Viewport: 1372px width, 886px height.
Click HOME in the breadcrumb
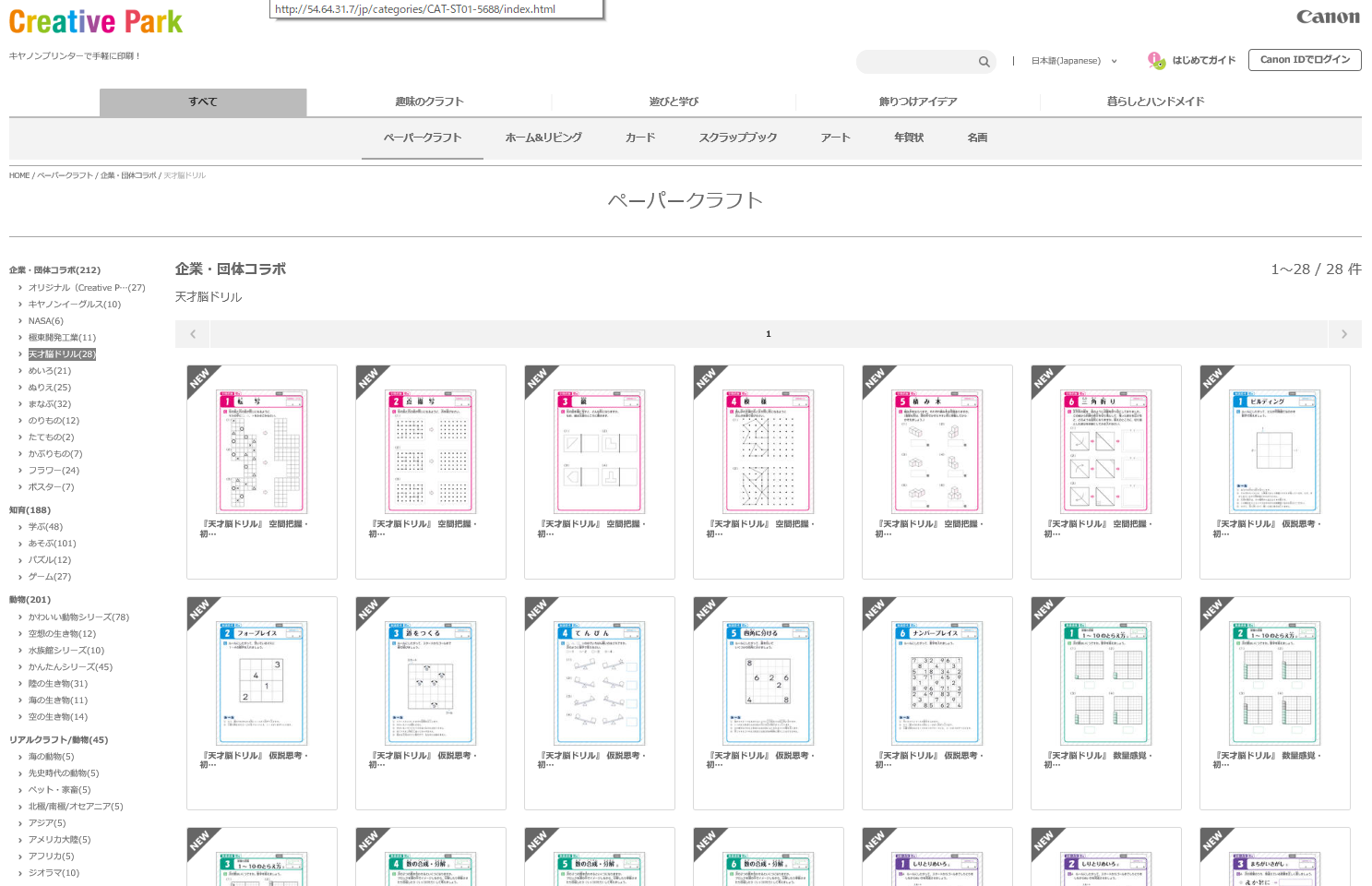19,175
